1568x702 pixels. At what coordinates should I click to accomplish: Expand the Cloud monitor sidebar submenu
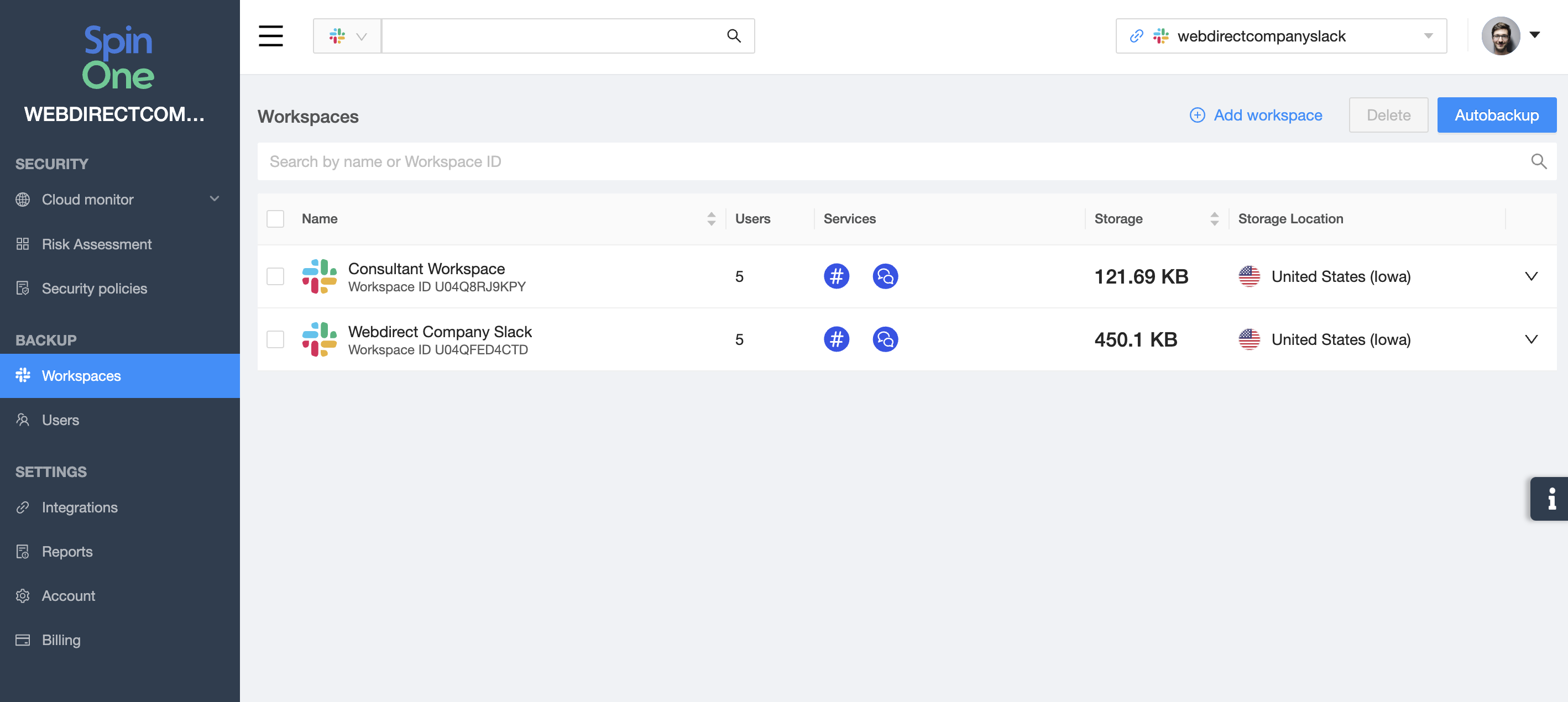point(213,199)
